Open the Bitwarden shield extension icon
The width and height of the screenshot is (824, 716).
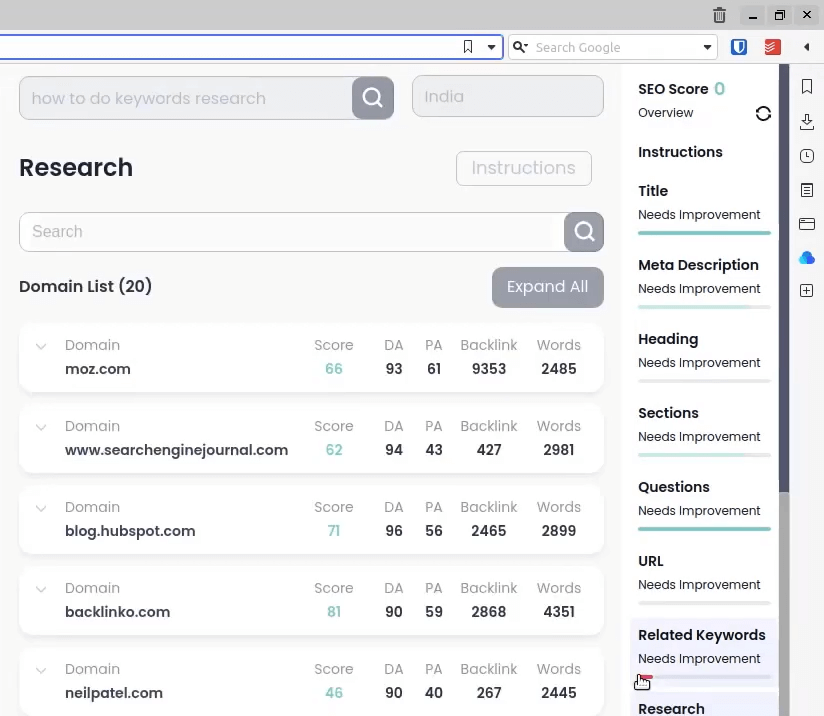tap(739, 47)
